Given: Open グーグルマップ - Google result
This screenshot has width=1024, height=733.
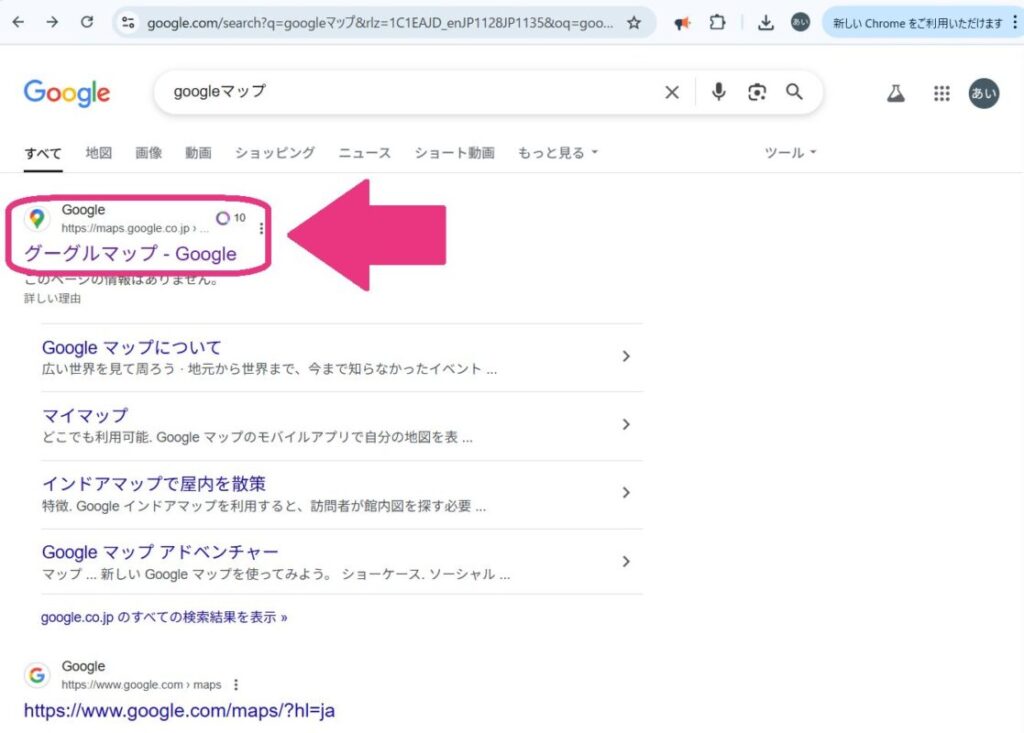Looking at the screenshot, I should pyautogui.click(x=130, y=253).
